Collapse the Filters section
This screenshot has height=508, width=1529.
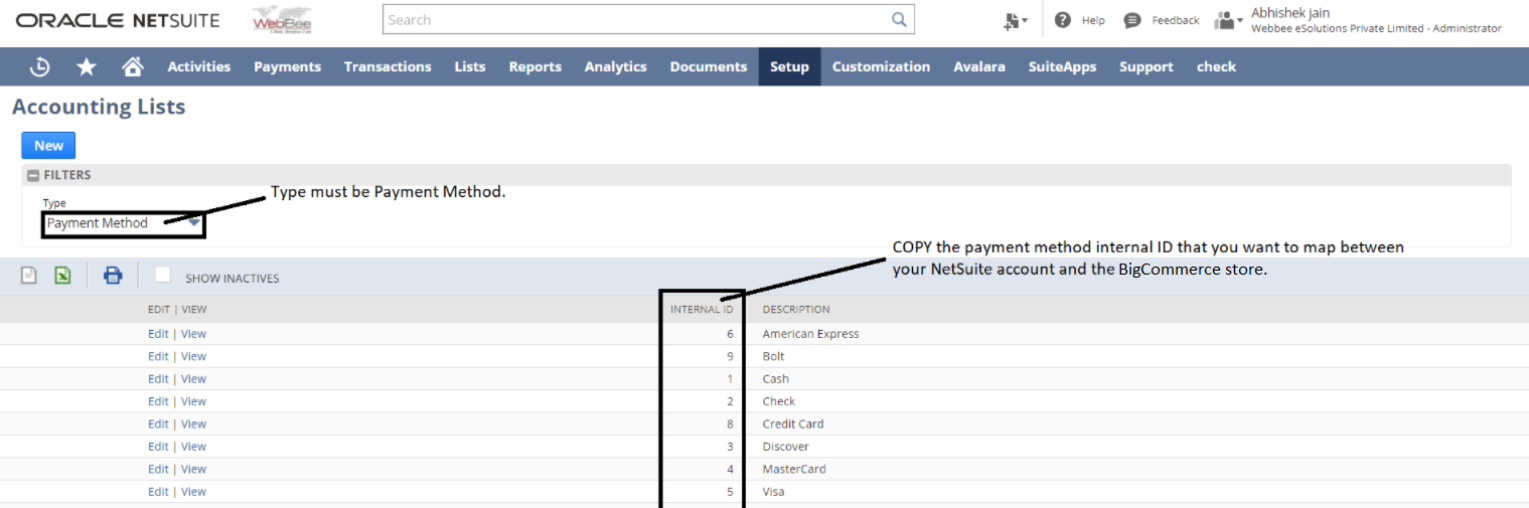pos(33,175)
